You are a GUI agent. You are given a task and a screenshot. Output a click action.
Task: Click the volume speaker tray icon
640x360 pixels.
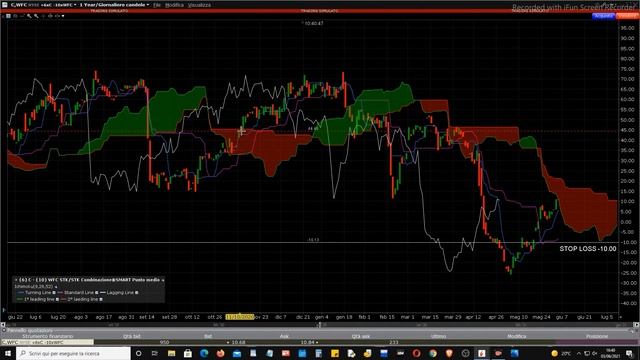coord(595,353)
